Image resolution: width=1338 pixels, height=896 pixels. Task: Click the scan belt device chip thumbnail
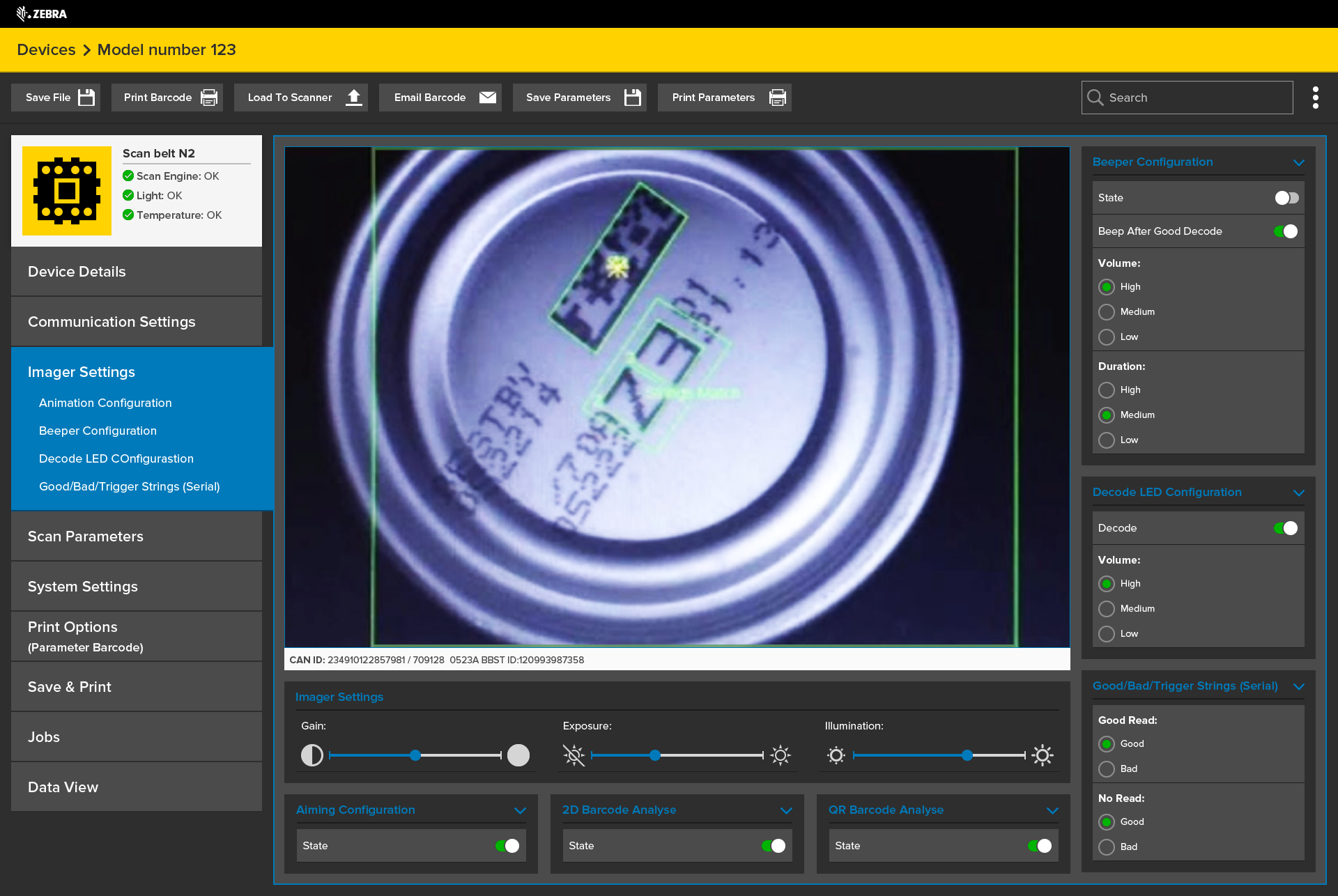tap(67, 191)
